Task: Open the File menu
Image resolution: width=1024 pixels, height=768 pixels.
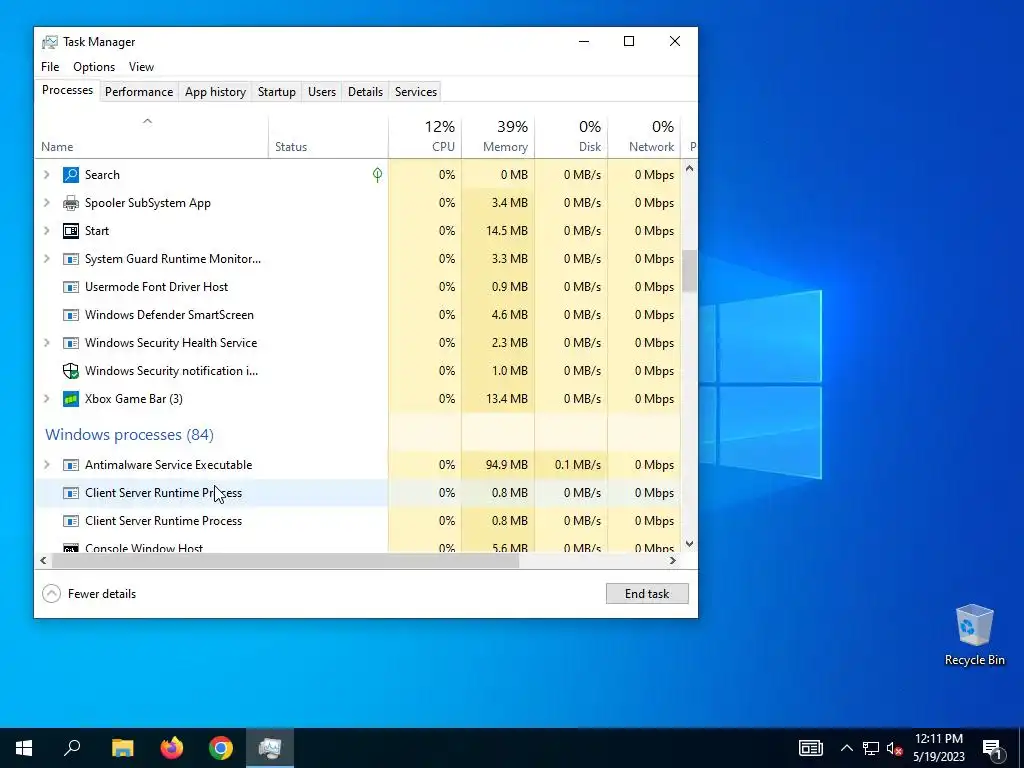Action: (x=50, y=67)
